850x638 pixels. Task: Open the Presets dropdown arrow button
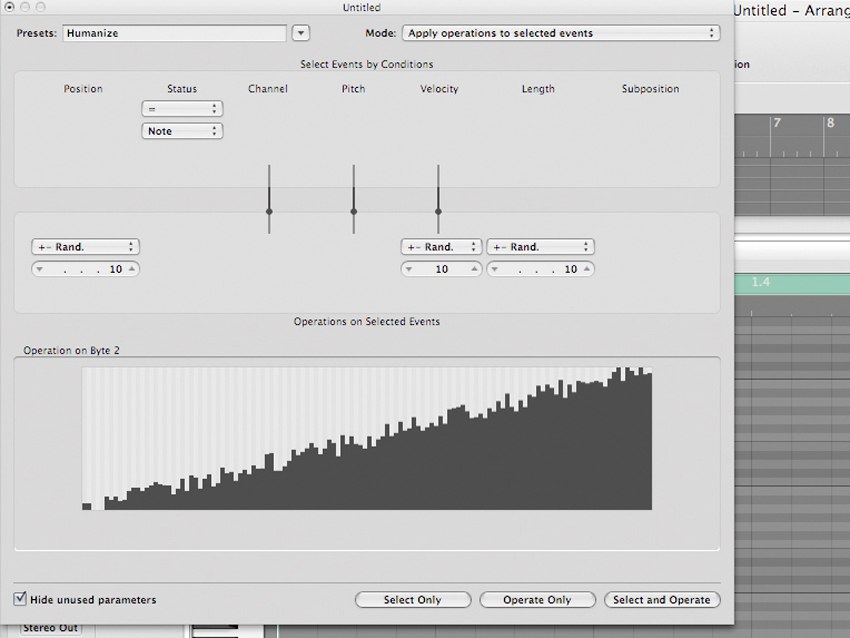pos(301,33)
